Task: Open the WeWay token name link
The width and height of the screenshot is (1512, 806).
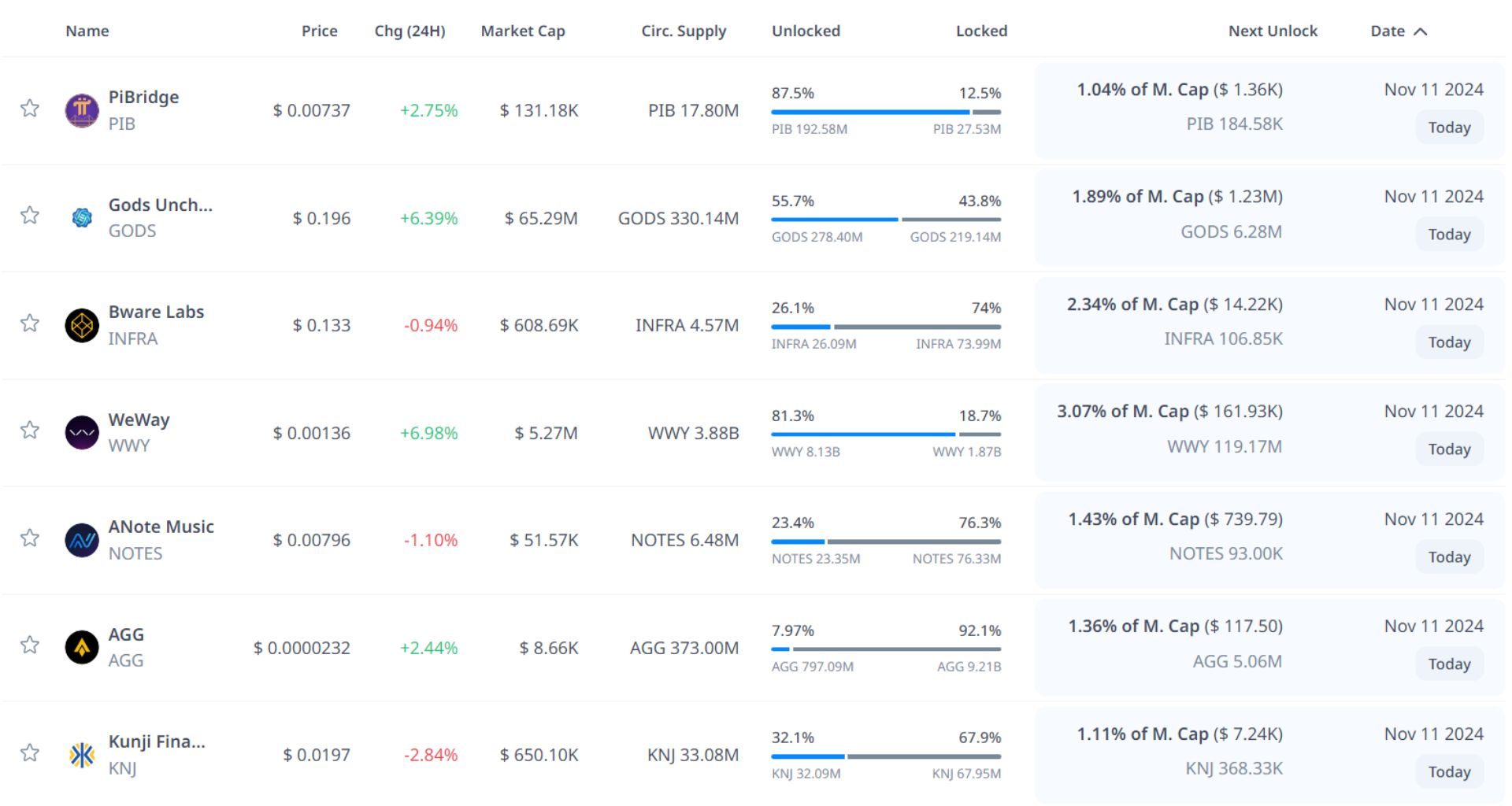Action: point(139,420)
